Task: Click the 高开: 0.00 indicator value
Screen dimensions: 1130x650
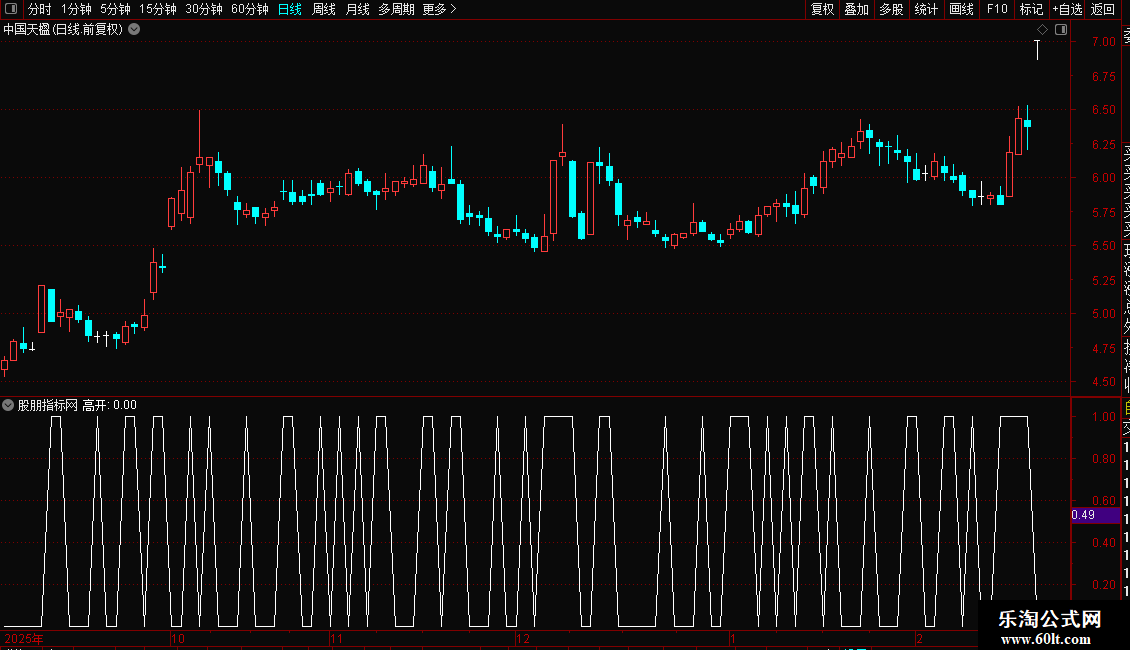Action: click(110, 405)
